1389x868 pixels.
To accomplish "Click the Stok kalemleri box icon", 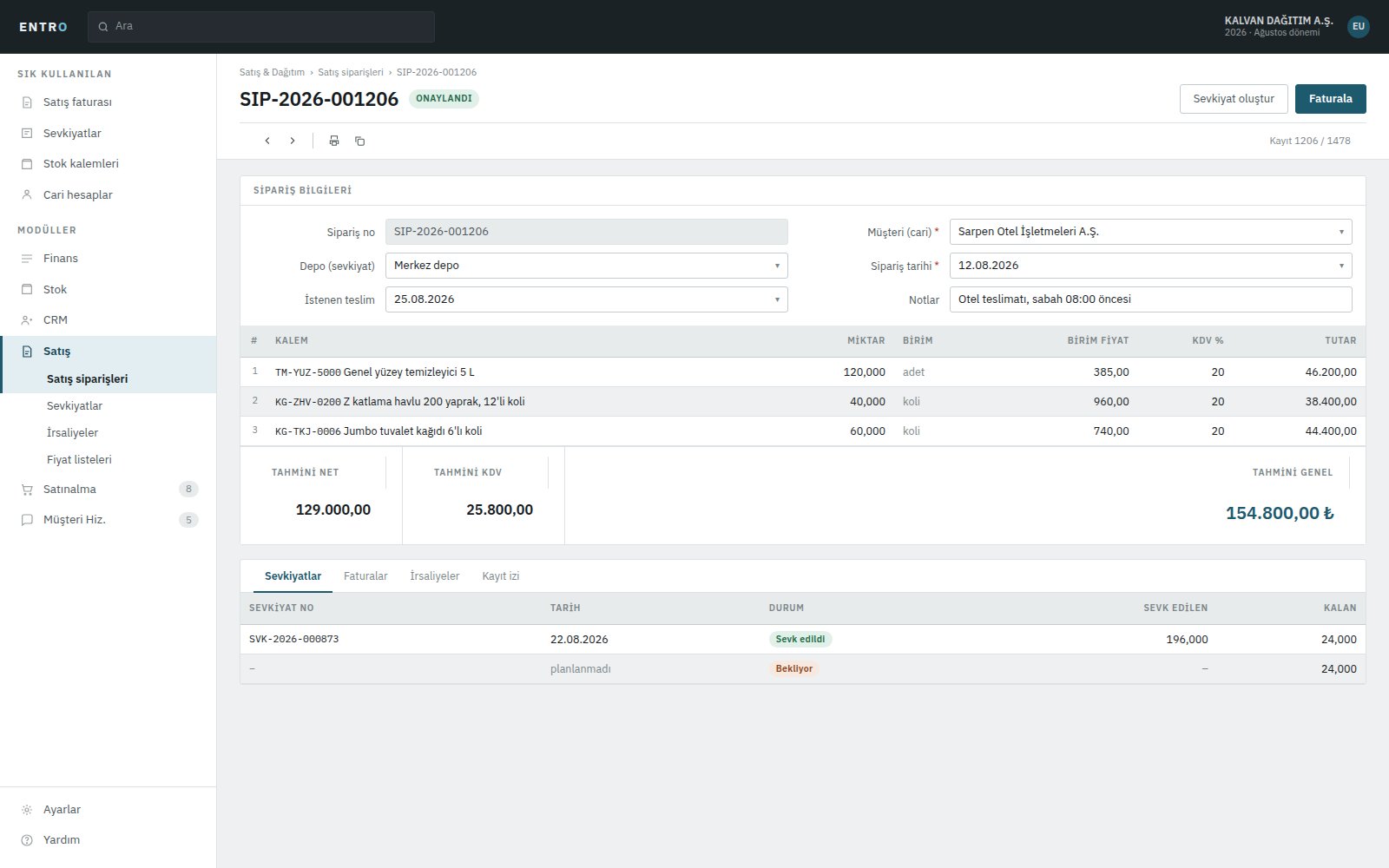I will coord(27,164).
